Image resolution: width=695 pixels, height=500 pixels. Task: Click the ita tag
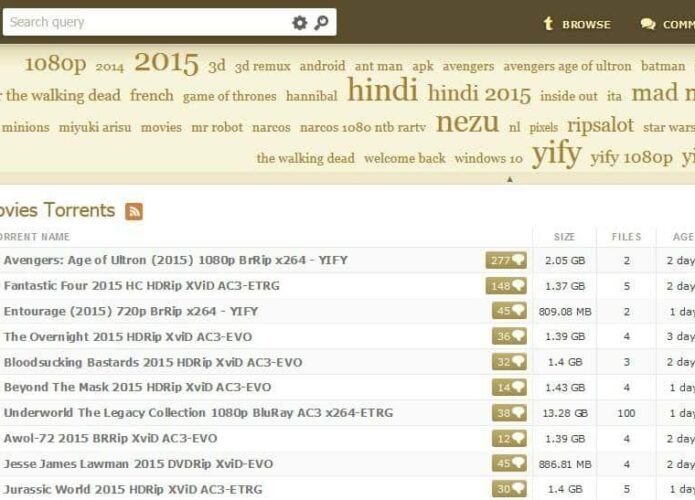pyautogui.click(x=614, y=96)
